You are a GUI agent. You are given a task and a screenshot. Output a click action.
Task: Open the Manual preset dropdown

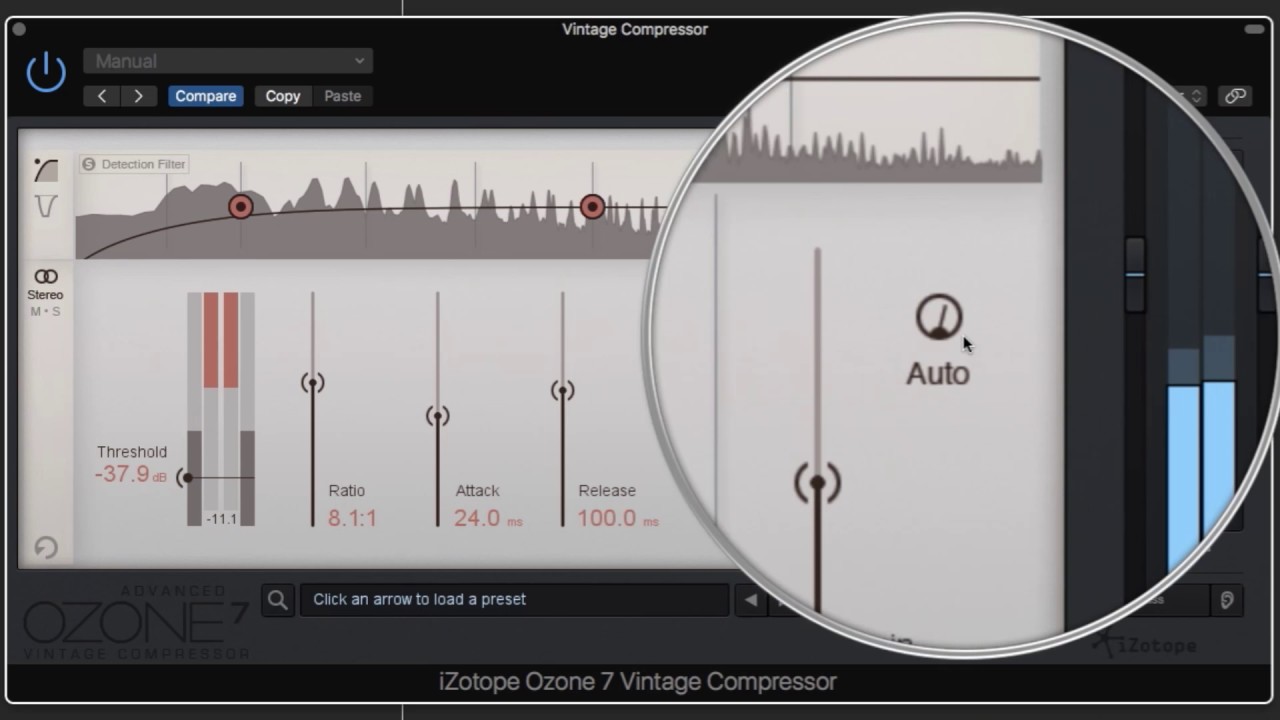click(228, 61)
